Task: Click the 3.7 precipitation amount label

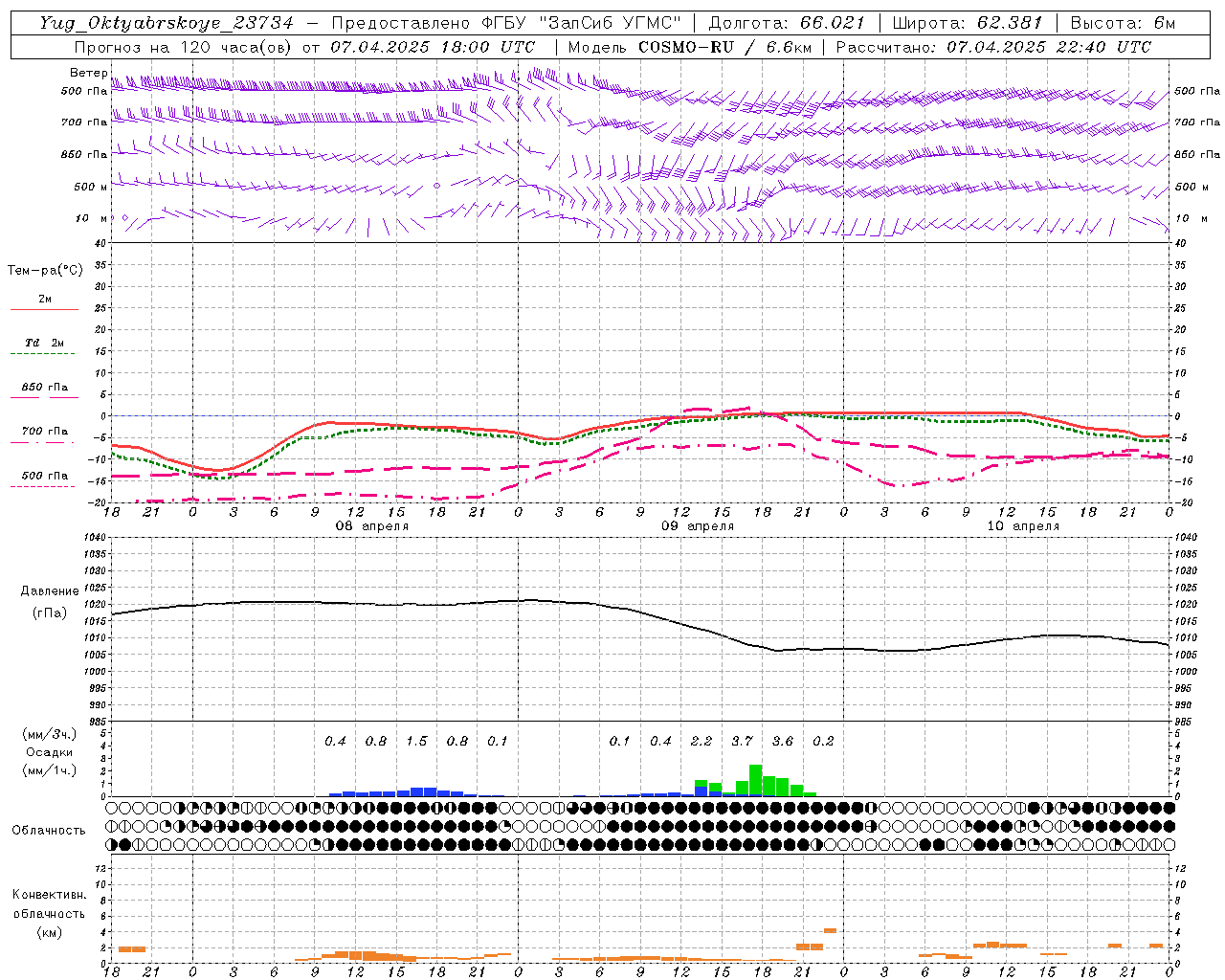Action: click(743, 741)
